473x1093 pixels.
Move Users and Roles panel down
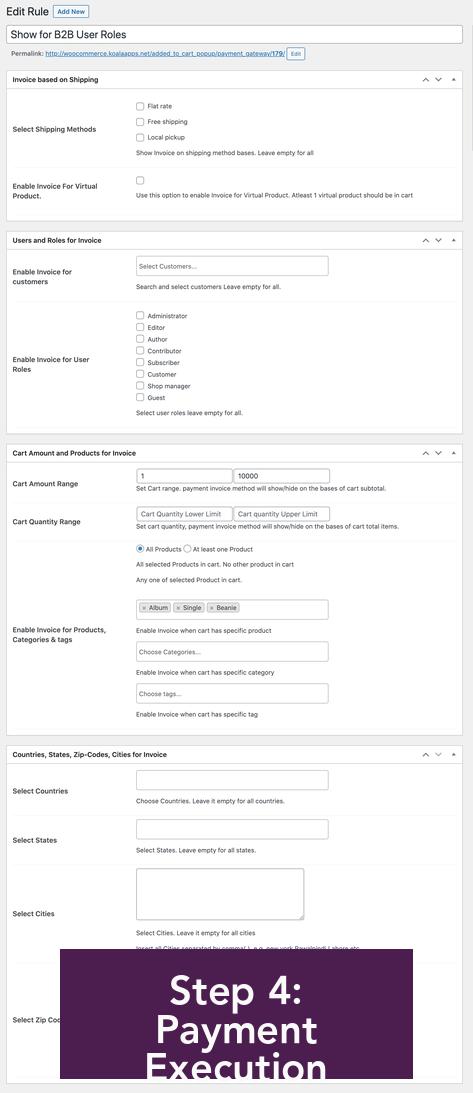click(439, 240)
